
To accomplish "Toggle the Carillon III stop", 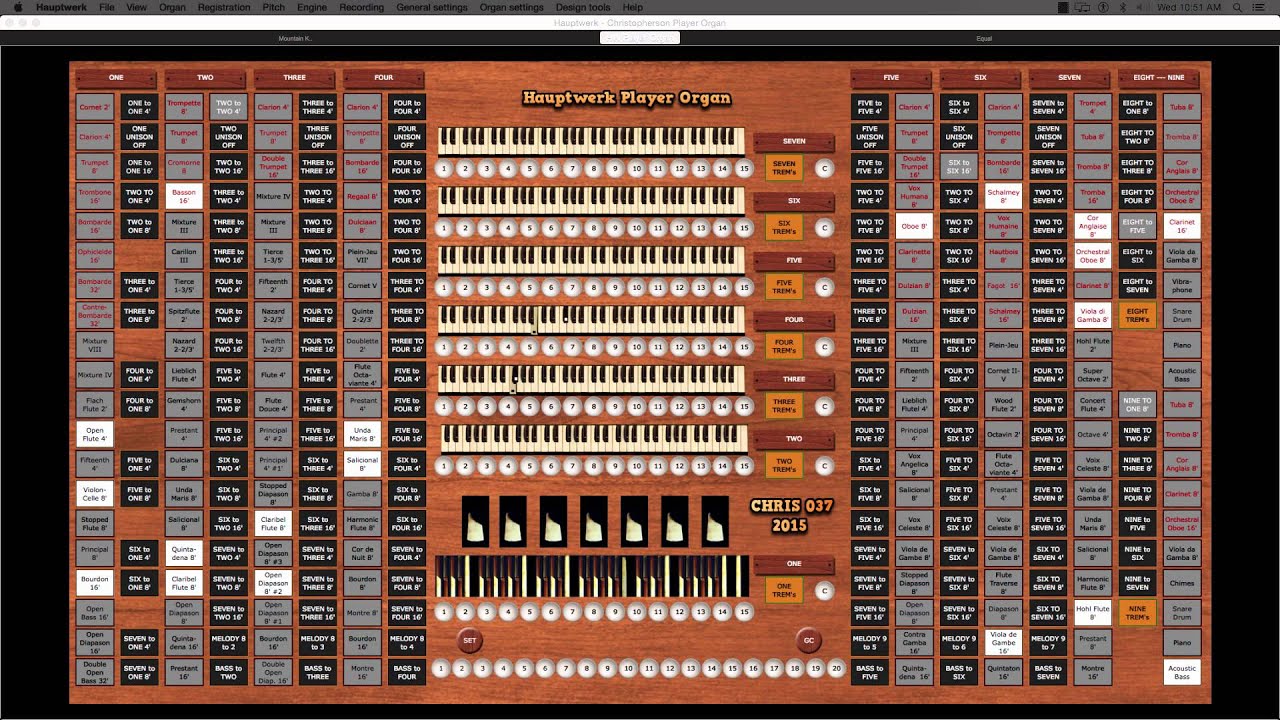I will (x=184, y=255).
